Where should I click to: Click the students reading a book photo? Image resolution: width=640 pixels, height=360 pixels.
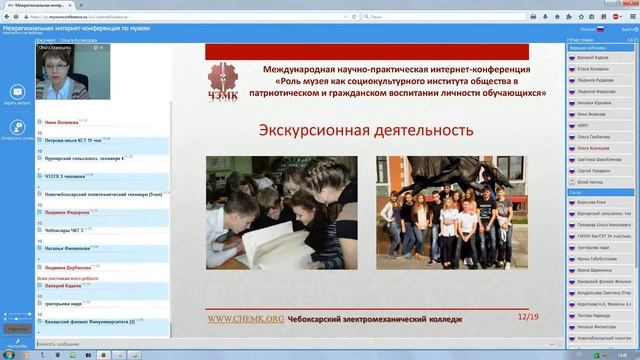(x=282, y=213)
